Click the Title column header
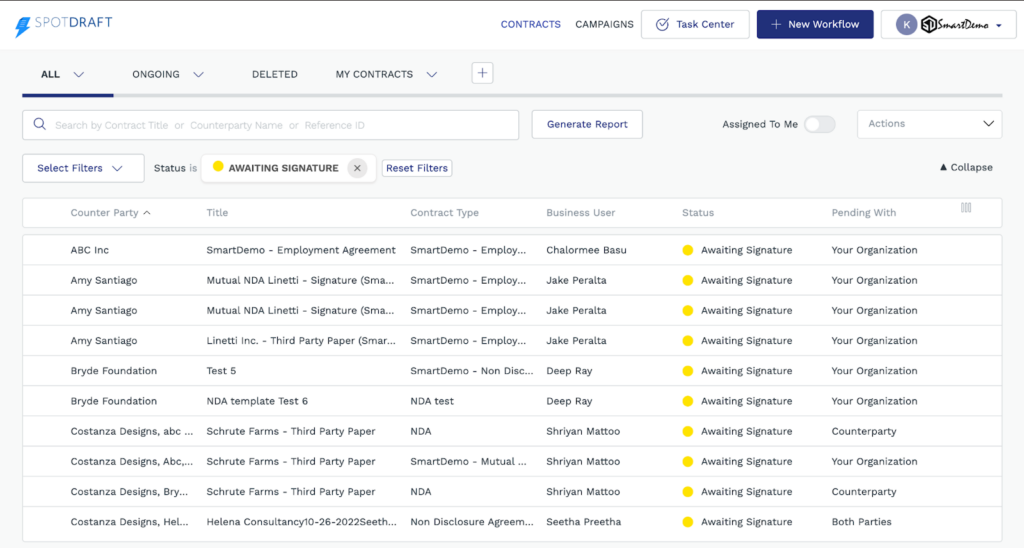This screenshot has height=548, width=1024. pos(217,212)
